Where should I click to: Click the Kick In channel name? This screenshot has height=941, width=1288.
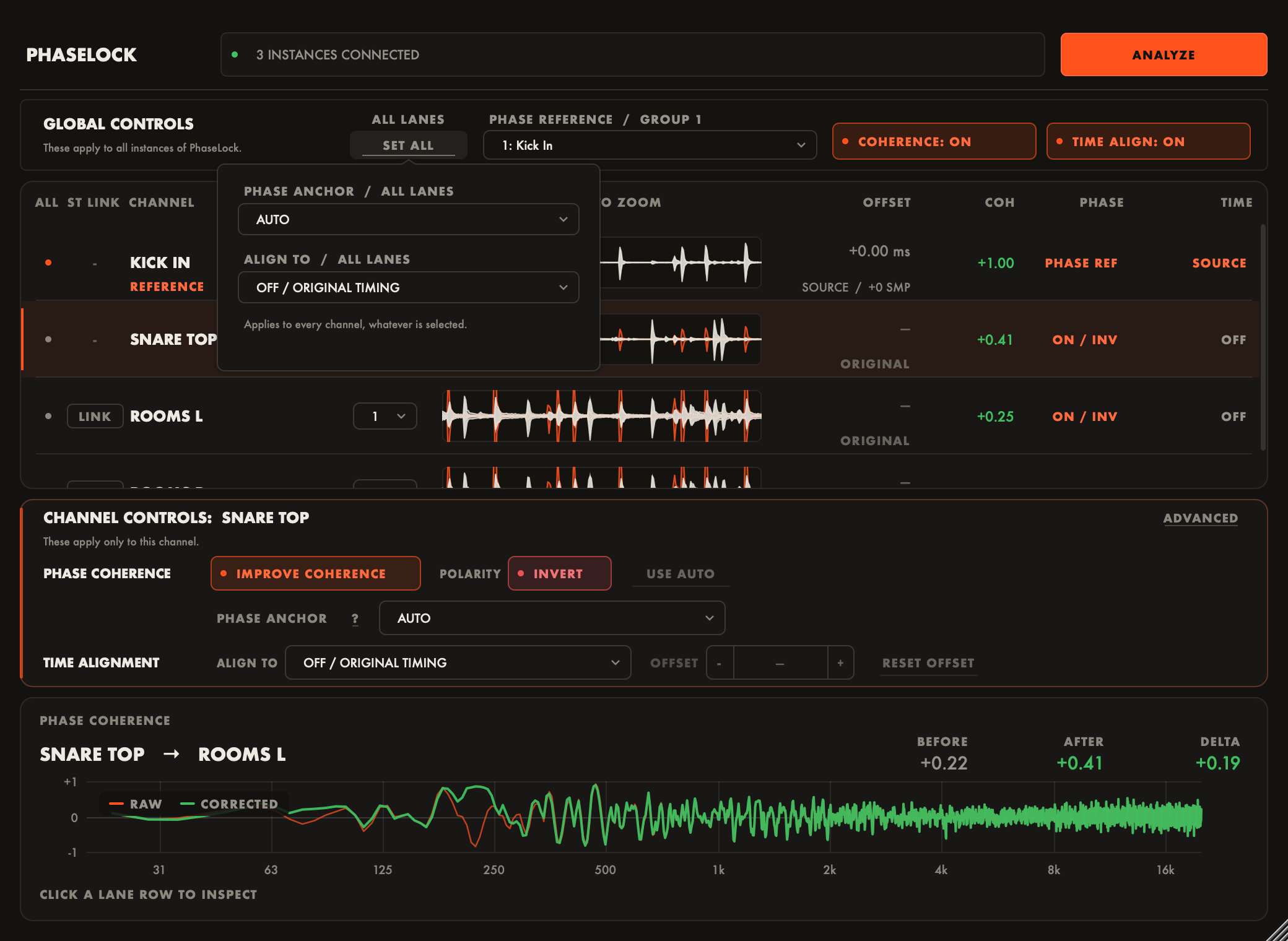coord(160,262)
